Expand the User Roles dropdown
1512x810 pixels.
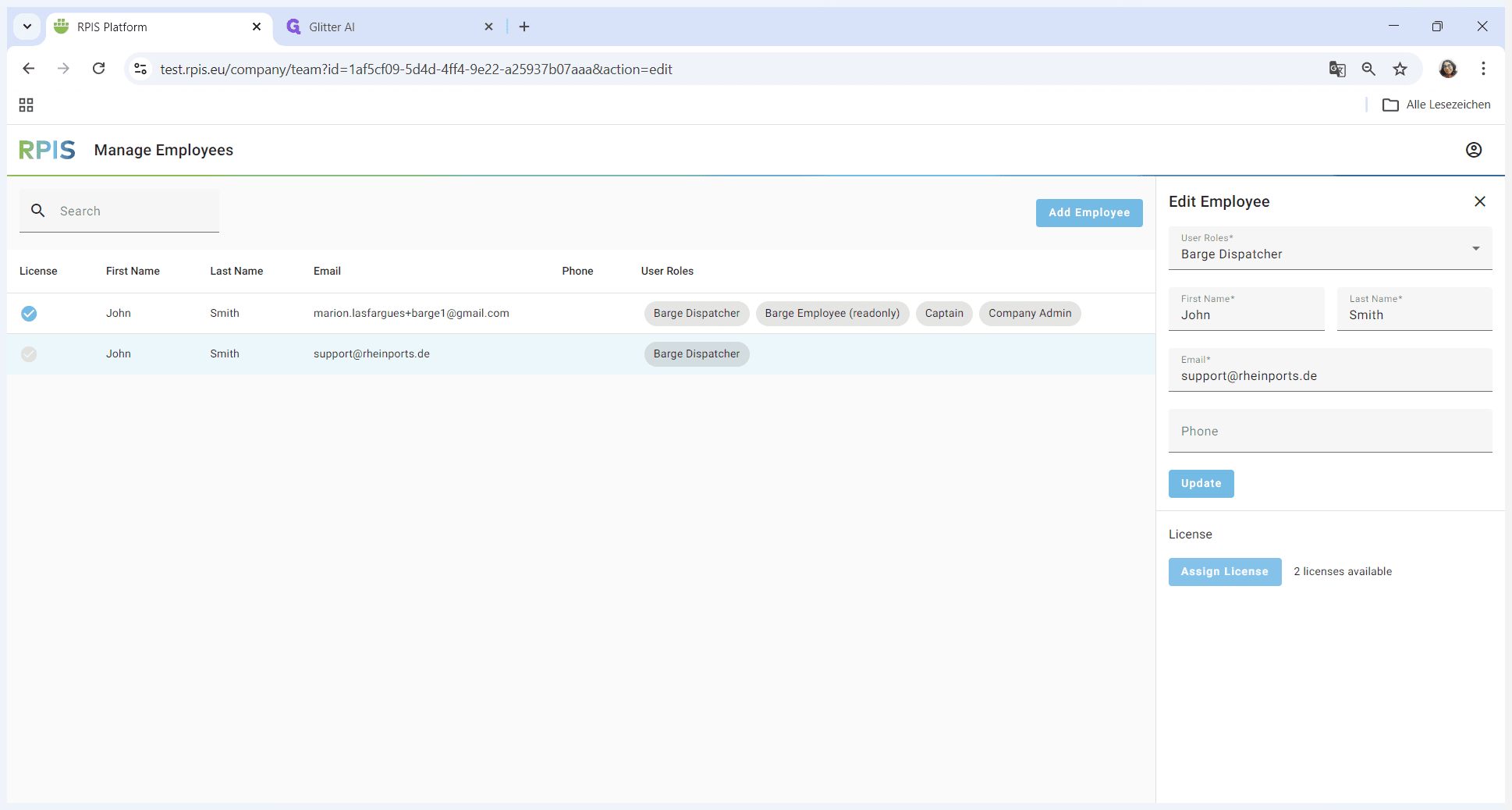1330,248
